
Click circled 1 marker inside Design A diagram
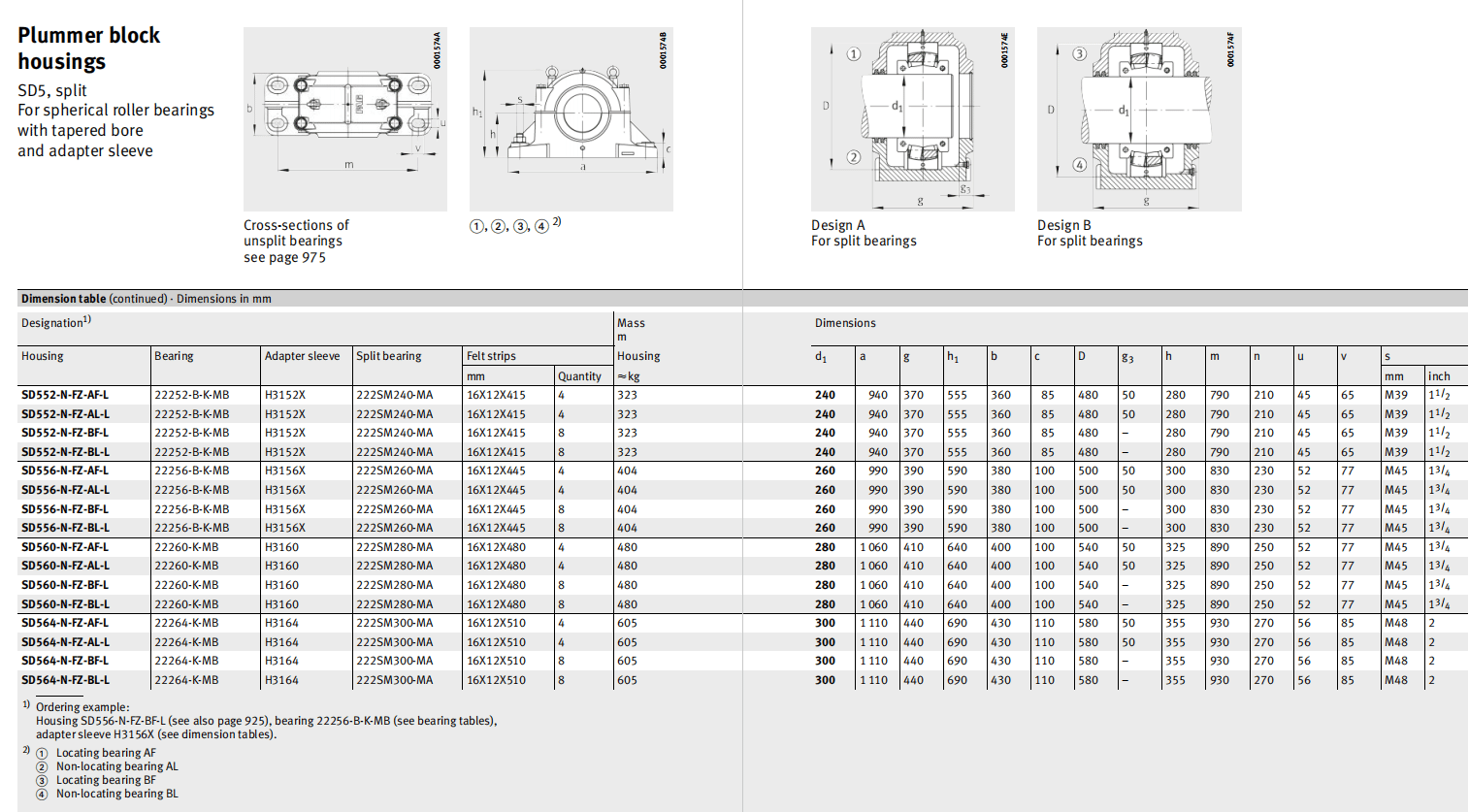click(853, 54)
